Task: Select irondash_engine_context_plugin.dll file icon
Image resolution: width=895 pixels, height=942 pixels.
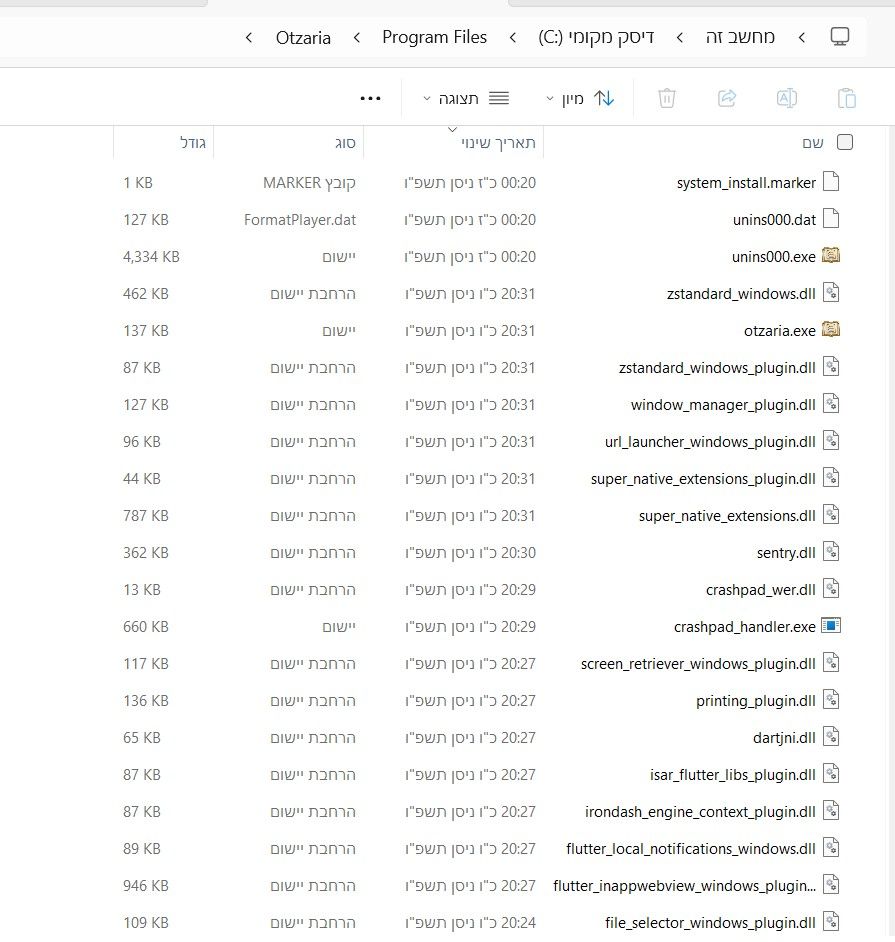Action: (x=831, y=811)
